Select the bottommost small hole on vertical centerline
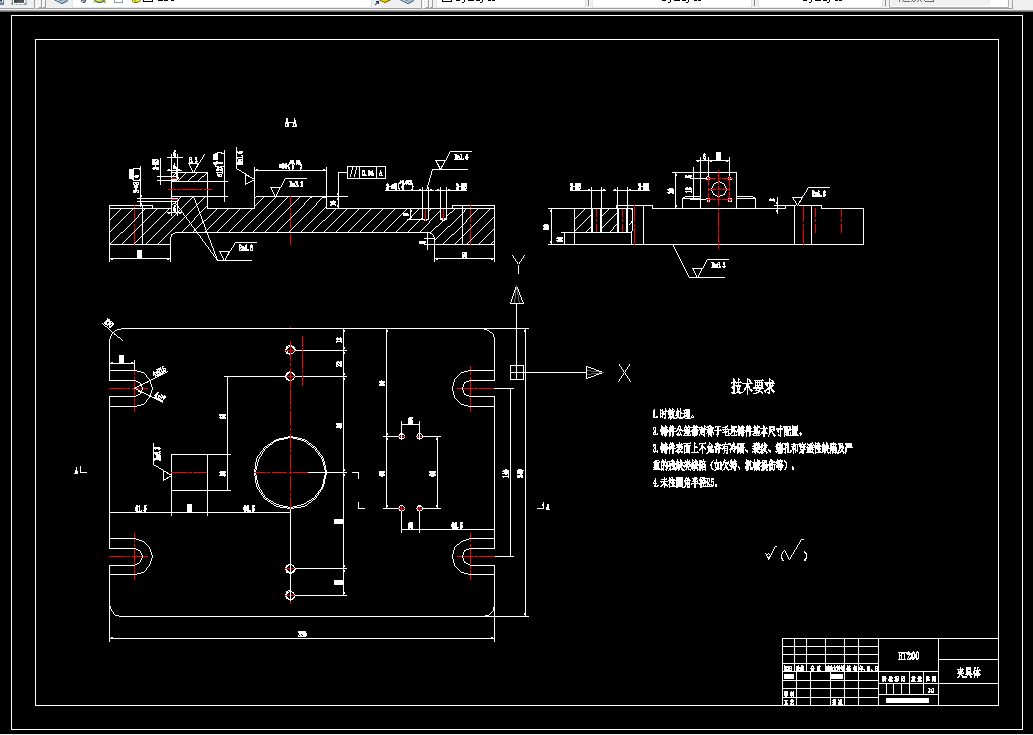1033x735 pixels. pos(291,595)
